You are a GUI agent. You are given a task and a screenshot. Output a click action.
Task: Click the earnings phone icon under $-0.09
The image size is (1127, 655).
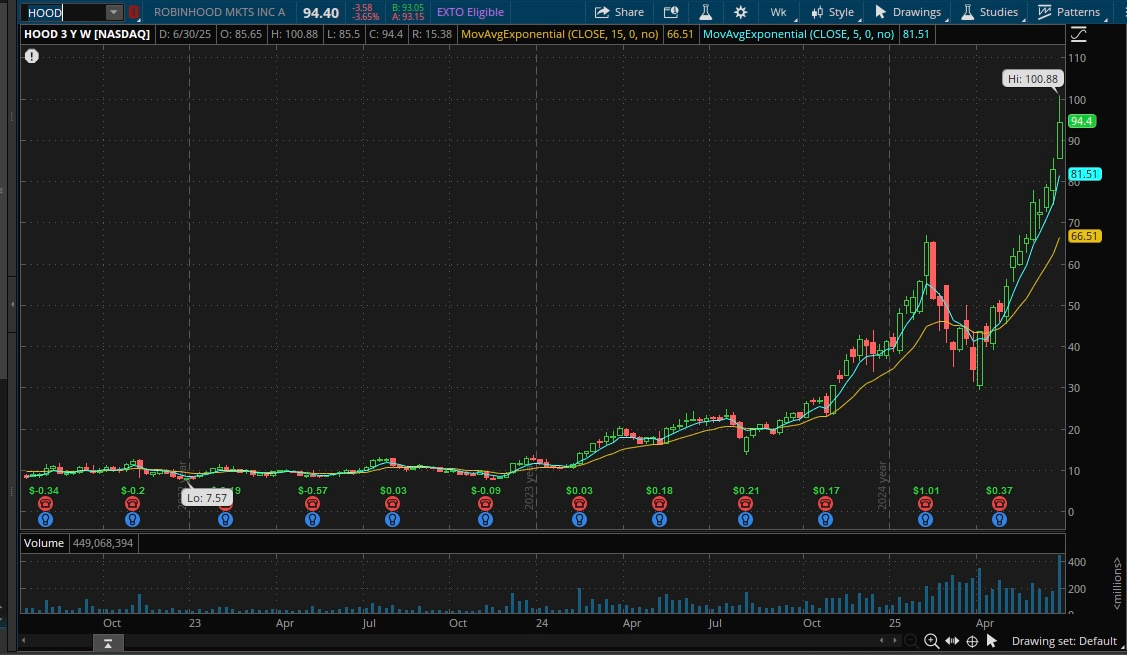(486, 504)
